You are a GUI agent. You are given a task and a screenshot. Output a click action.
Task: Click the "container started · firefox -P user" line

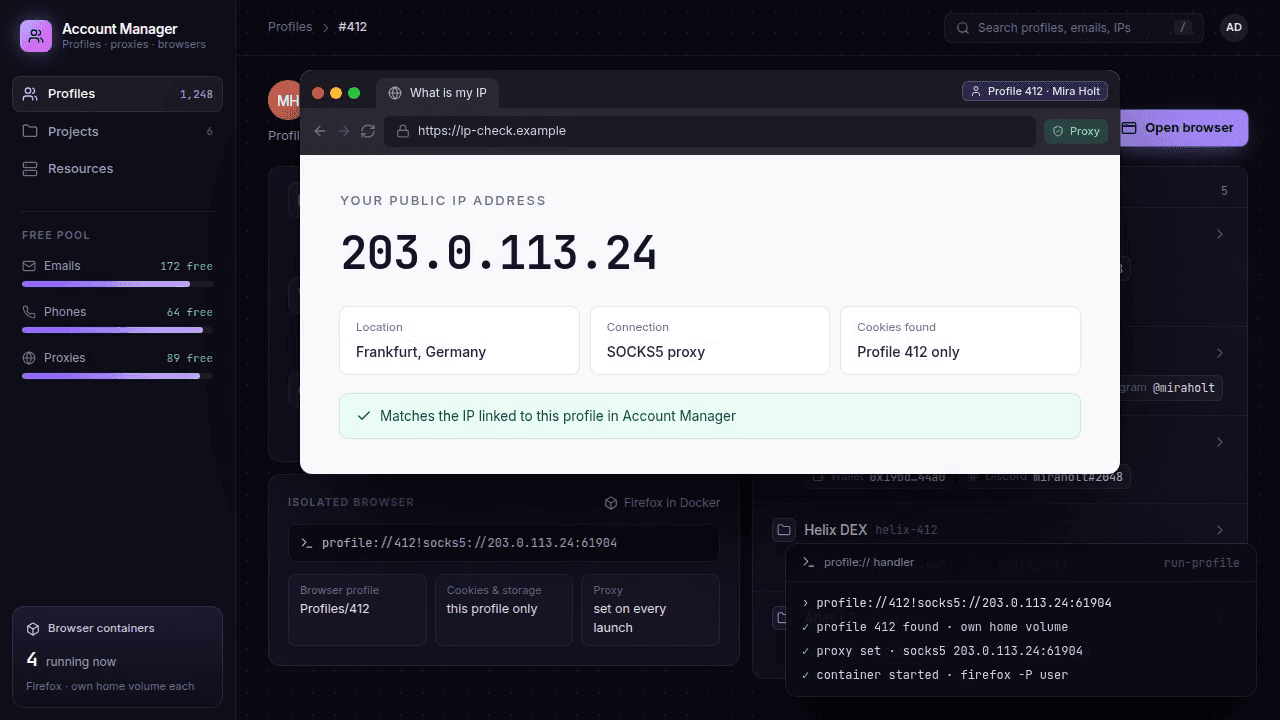pos(935,675)
